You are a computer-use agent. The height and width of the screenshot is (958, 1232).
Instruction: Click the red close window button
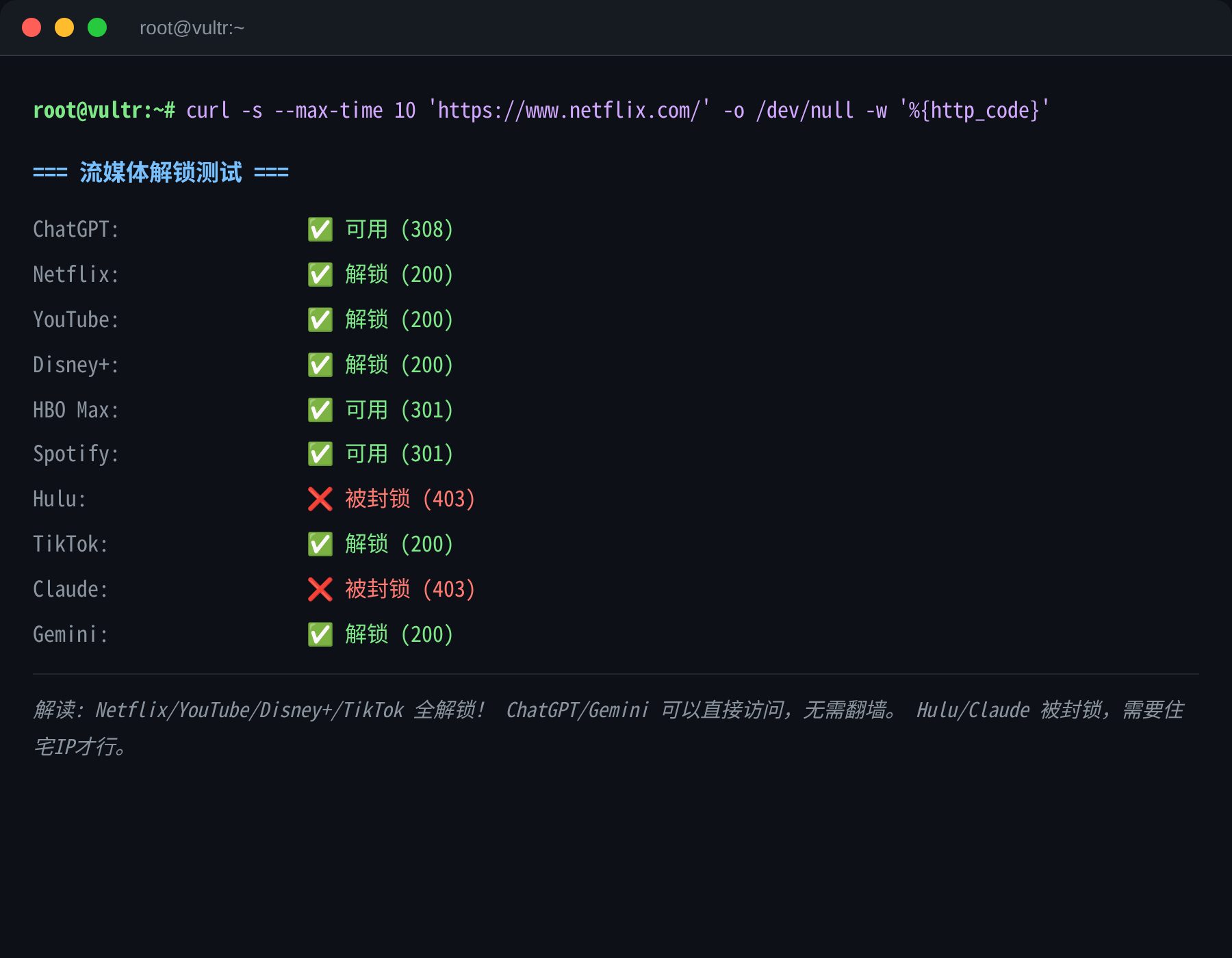[x=31, y=27]
